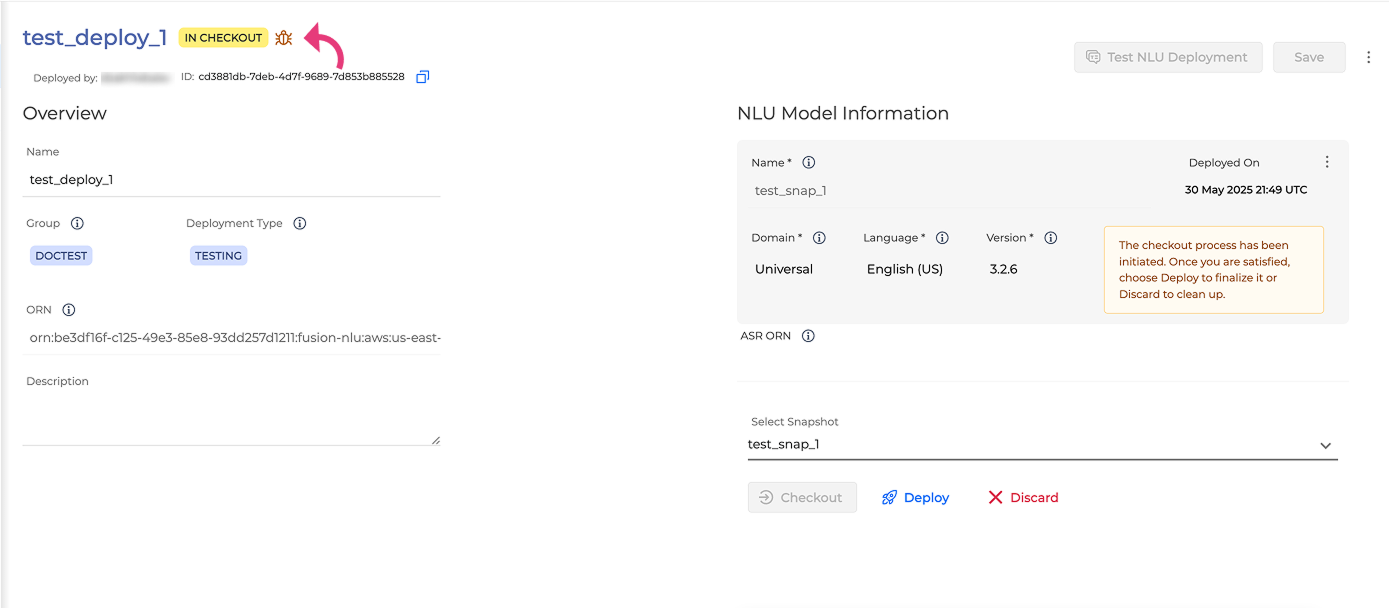Click the Name input field in Overview
This screenshot has height=608, width=1389.
click(231, 180)
